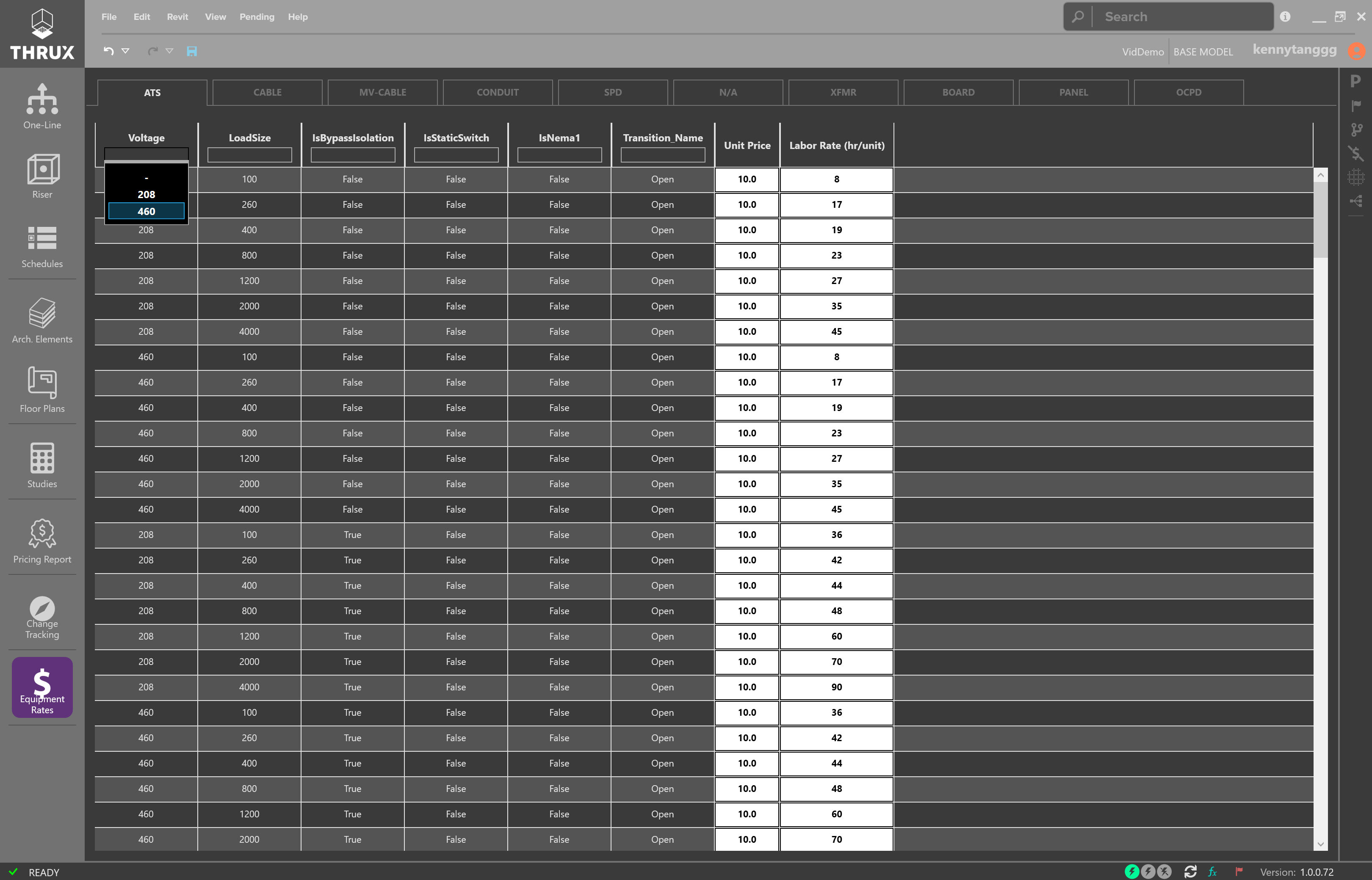Open the orange user profile avatar

[x=1356, y=51]
